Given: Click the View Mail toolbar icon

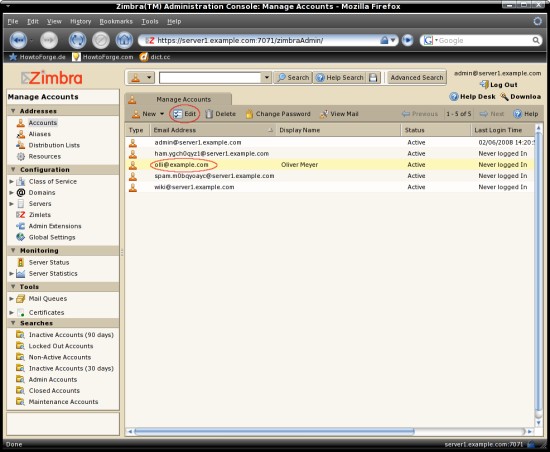Looking at the screenshot, I should point(324,114).
